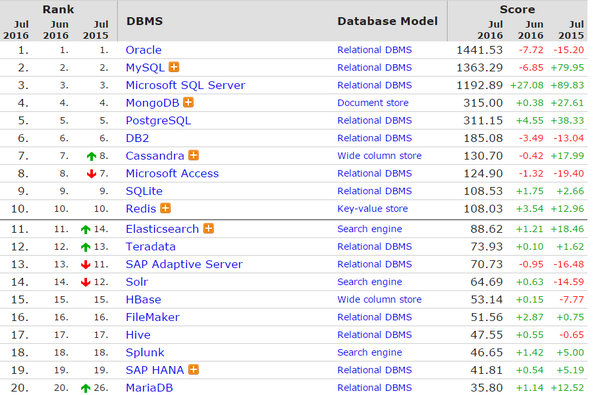This screenshot has width=600, height=395.
Task: Click the orange plus icon beside Elasticsearch
Action: (x=209, y=228)
